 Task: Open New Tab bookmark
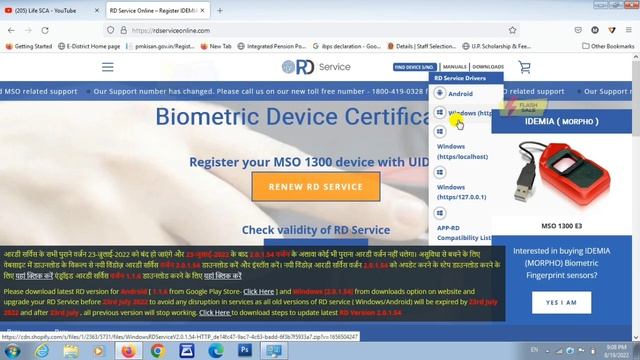[216, 46]
